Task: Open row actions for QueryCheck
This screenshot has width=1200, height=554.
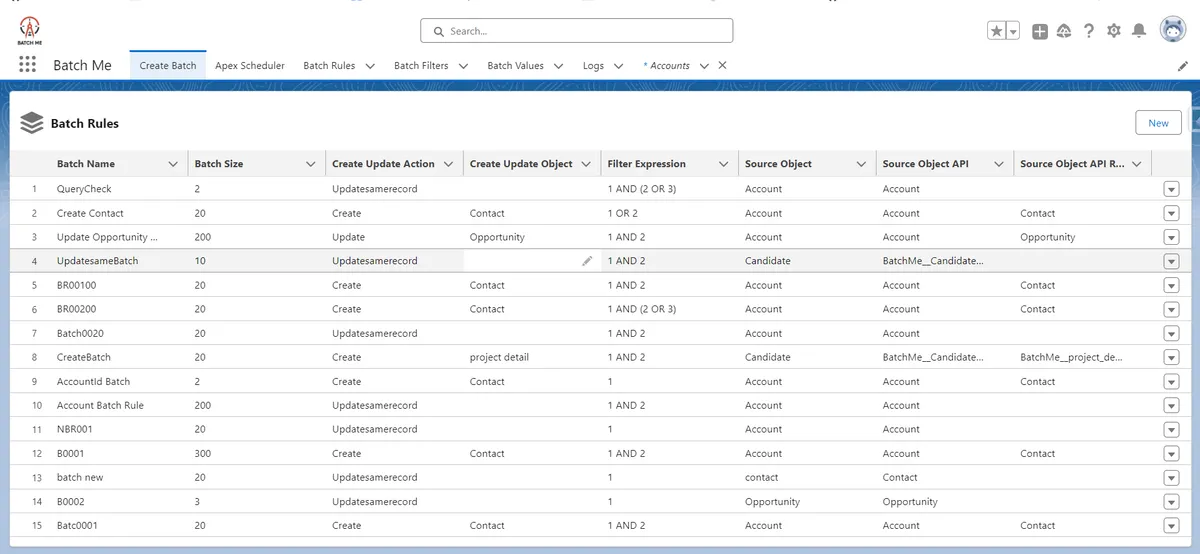Action: pos(1171,189)
